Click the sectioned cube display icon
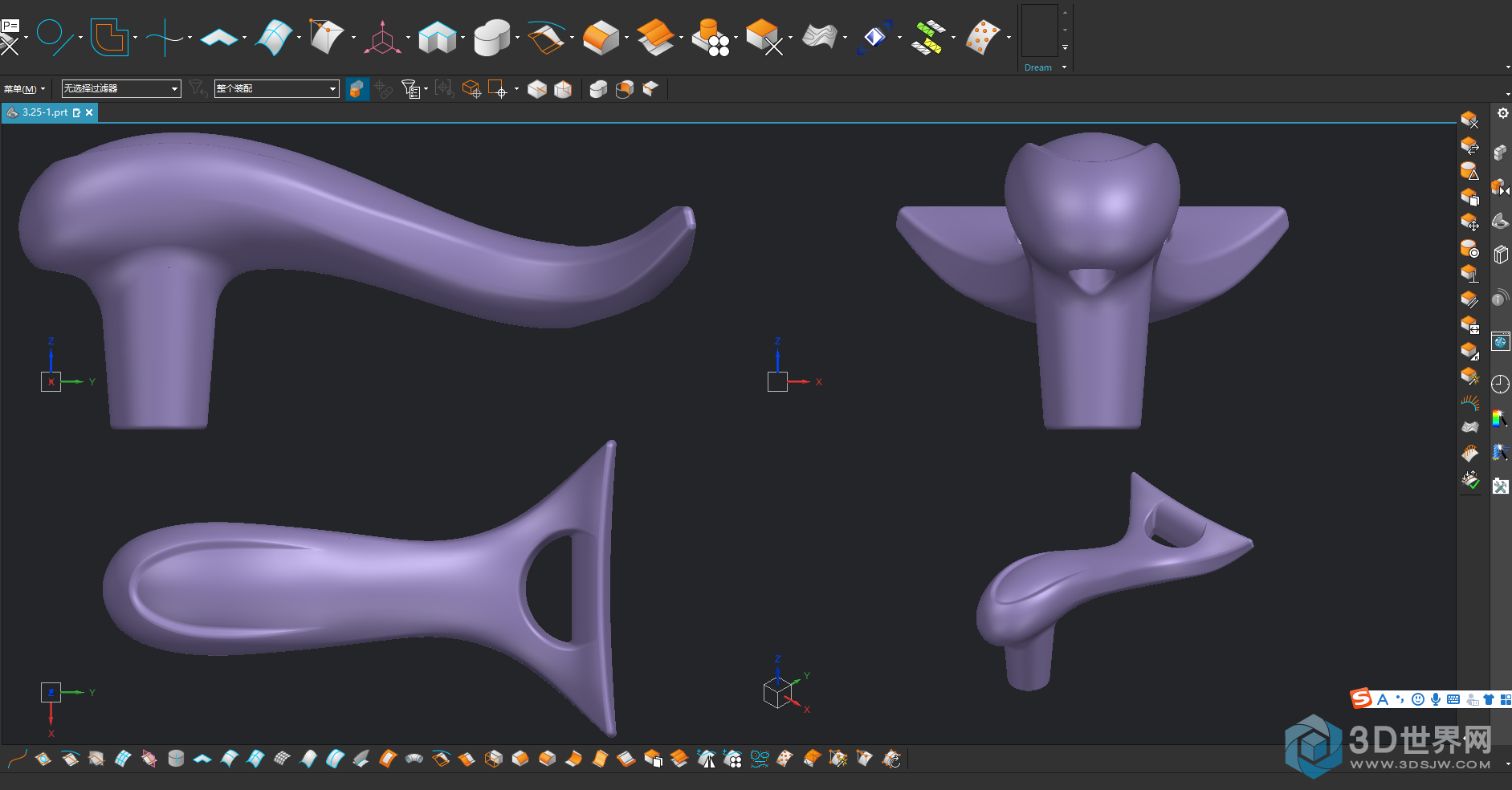Screen dimensions: 1512x790 coord(563,89)
